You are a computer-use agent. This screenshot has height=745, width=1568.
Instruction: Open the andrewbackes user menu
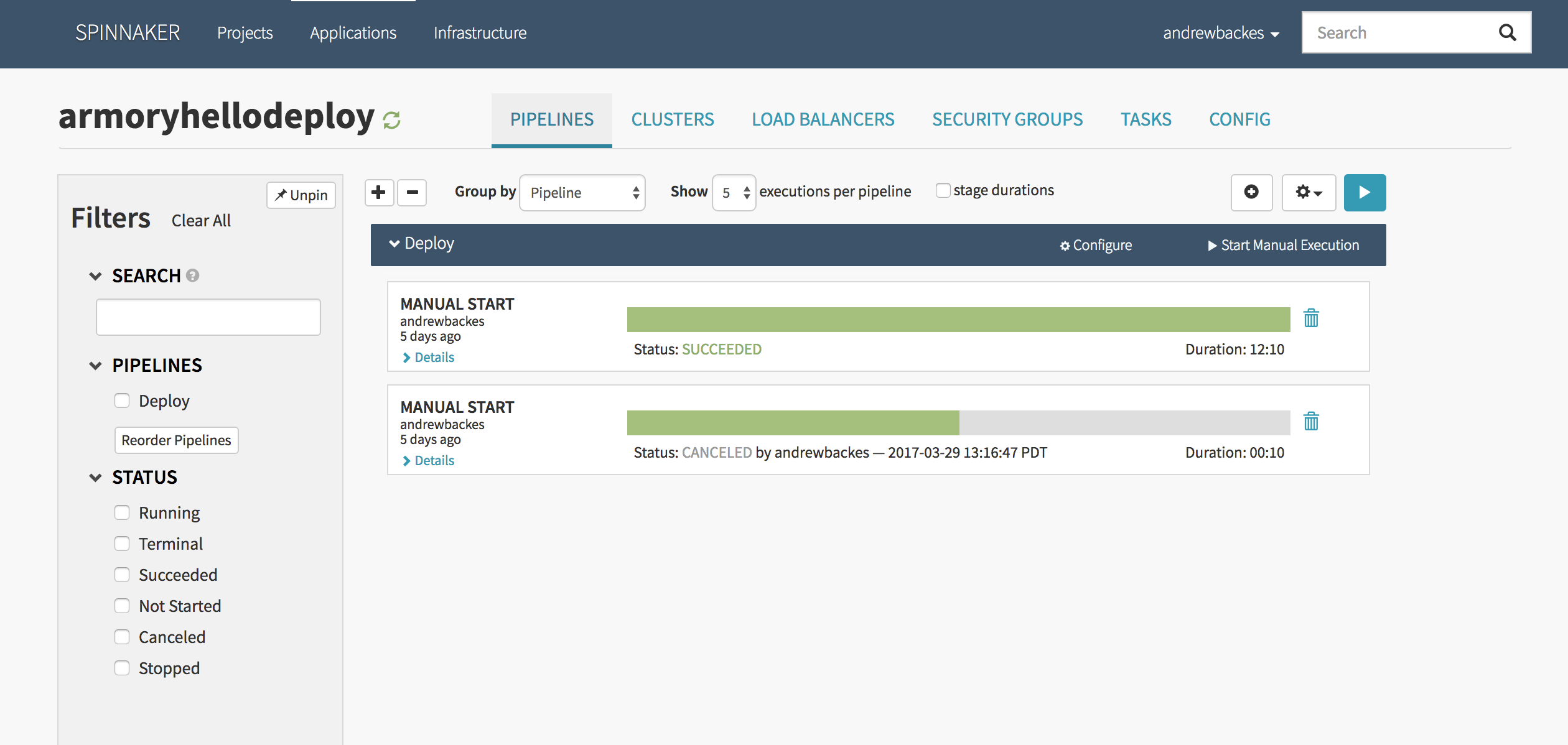1220,33
